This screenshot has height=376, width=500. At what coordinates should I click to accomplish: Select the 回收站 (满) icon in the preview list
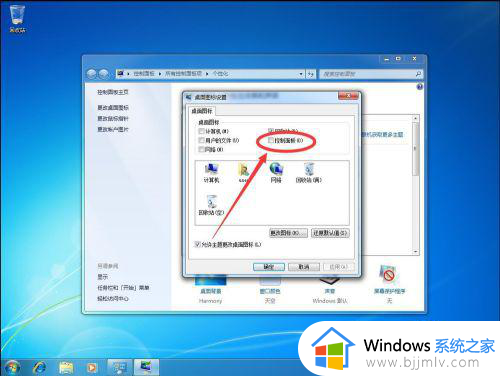[x=309, y=173]
